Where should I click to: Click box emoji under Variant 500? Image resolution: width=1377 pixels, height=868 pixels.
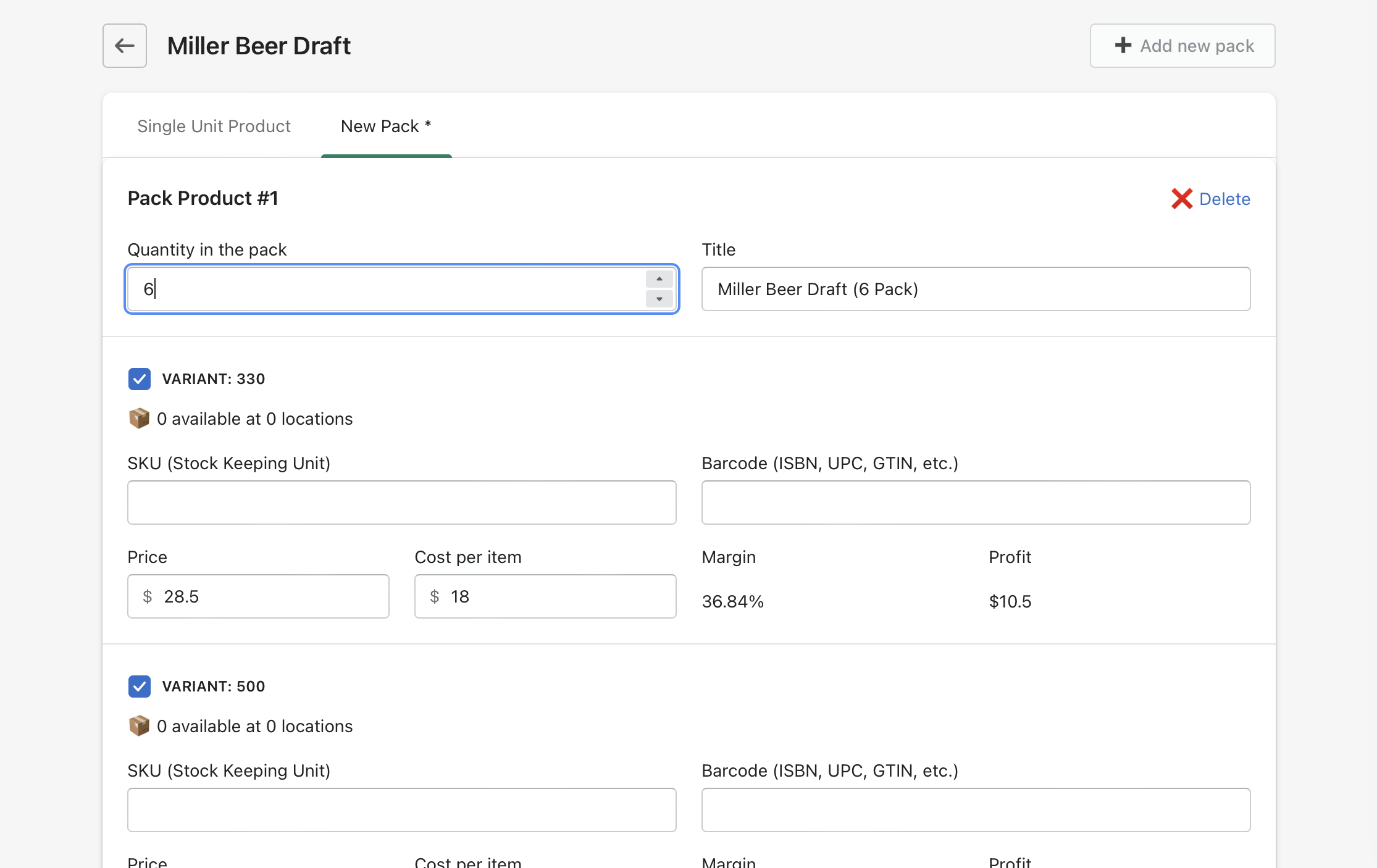pos(139,726)
